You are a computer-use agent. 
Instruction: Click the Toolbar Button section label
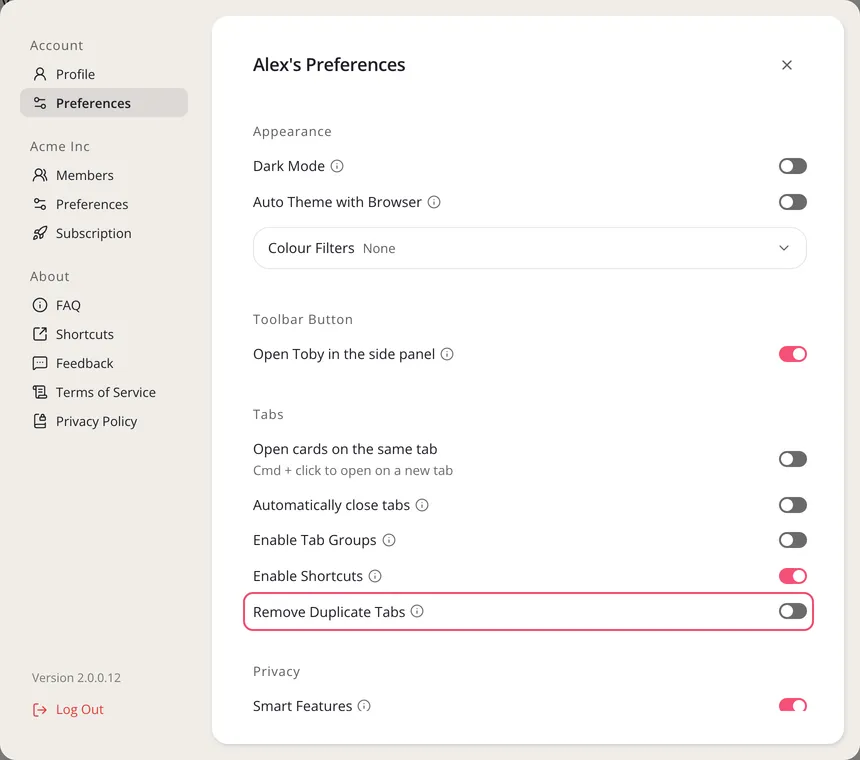(303, 319)
